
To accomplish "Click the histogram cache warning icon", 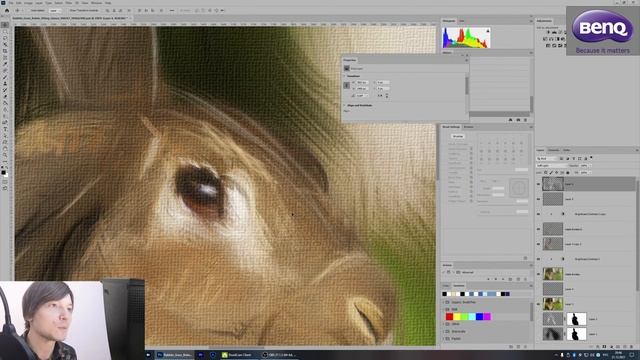I will tap(488, 31).
